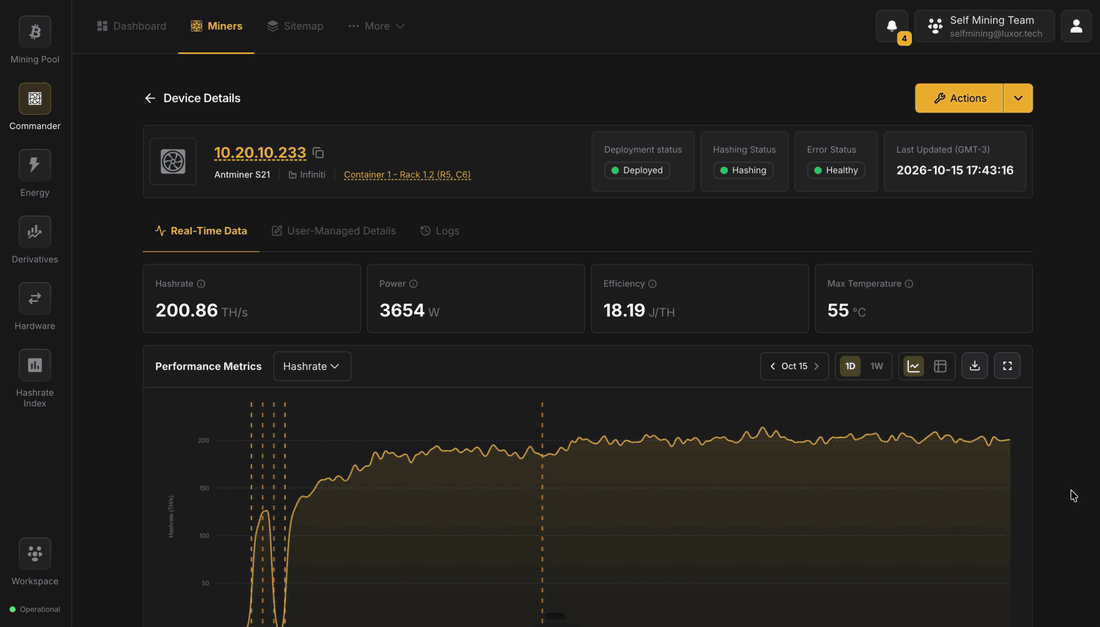
Task: Click Infiniti folder label
Action: coord(307,175)
